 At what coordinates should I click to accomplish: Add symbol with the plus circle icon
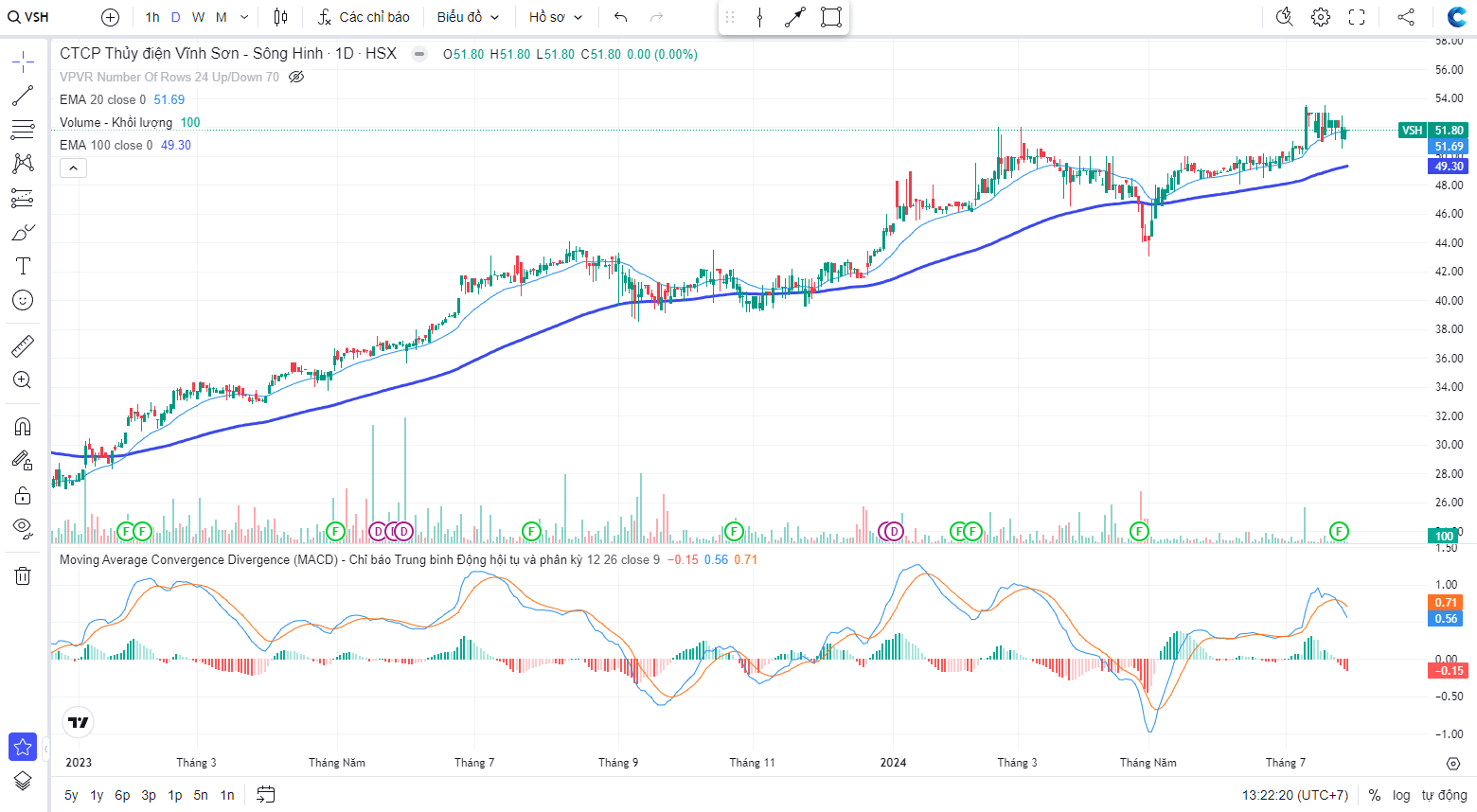coord(111,17)
